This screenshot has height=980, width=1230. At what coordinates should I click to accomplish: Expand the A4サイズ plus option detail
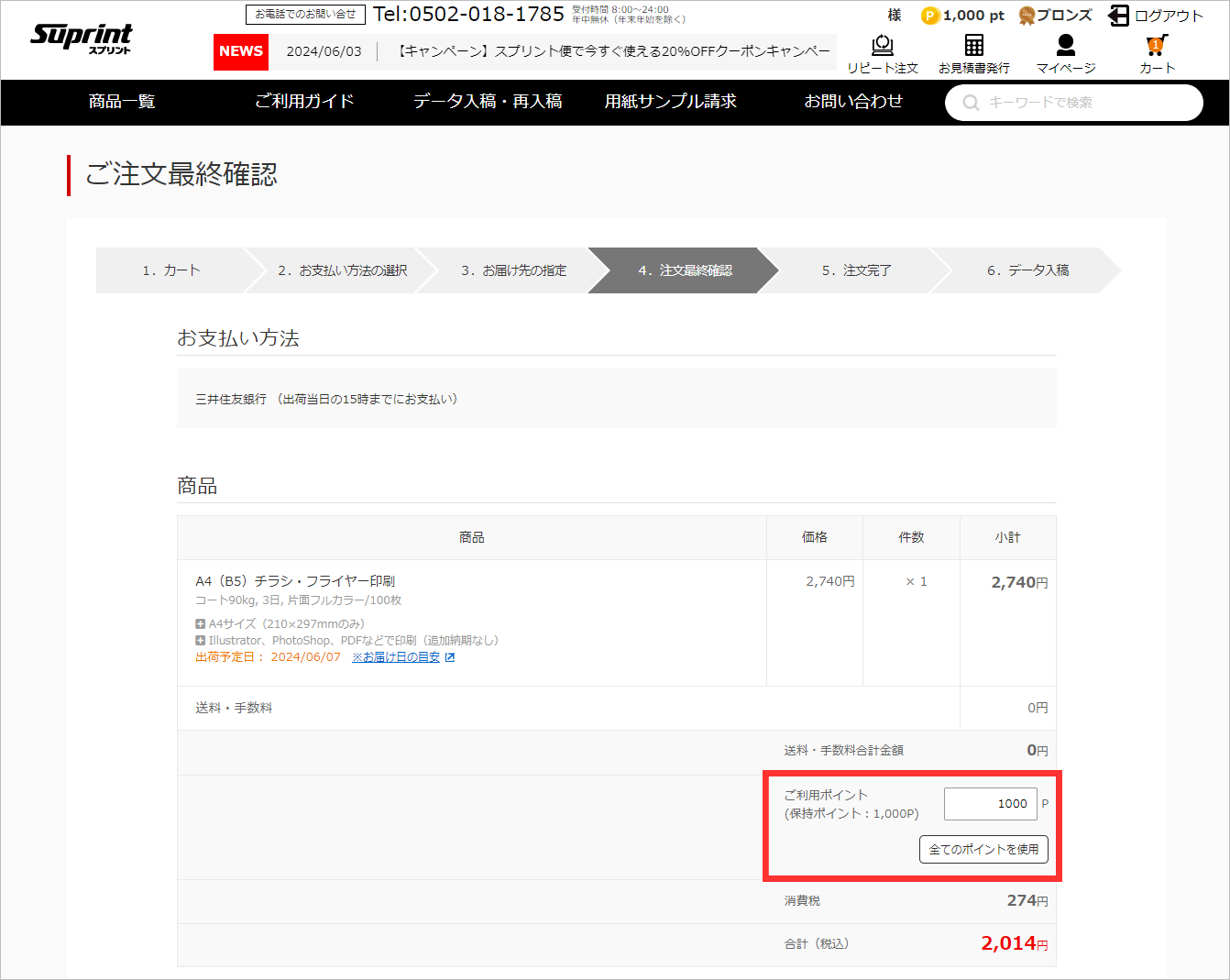click(200, 623)
